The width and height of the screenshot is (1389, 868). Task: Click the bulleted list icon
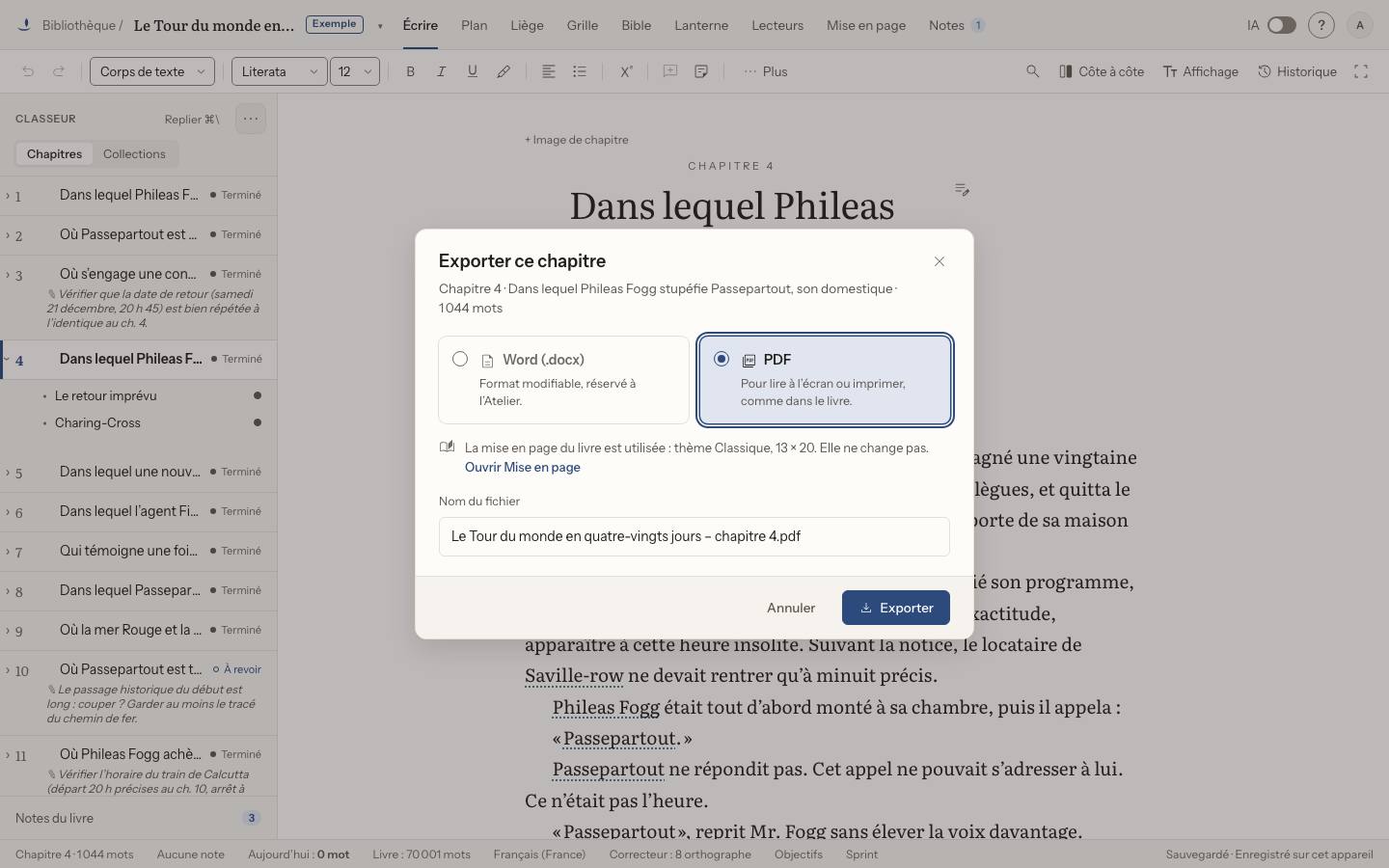[x=580, y=71]
